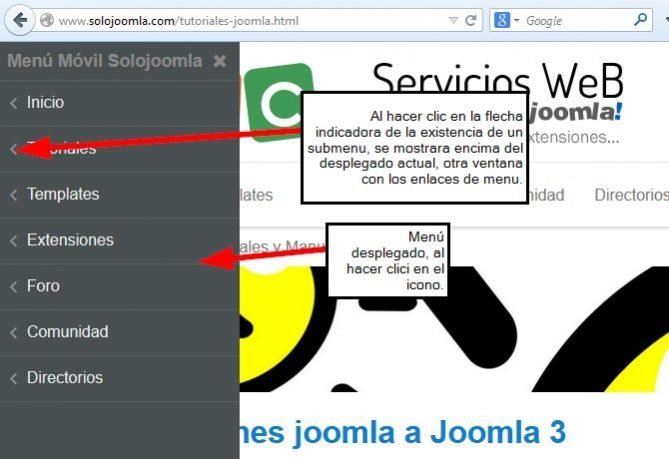Click the yellow and black banner image
Viewport: 669px width, 459px height.
click(454, 329)
